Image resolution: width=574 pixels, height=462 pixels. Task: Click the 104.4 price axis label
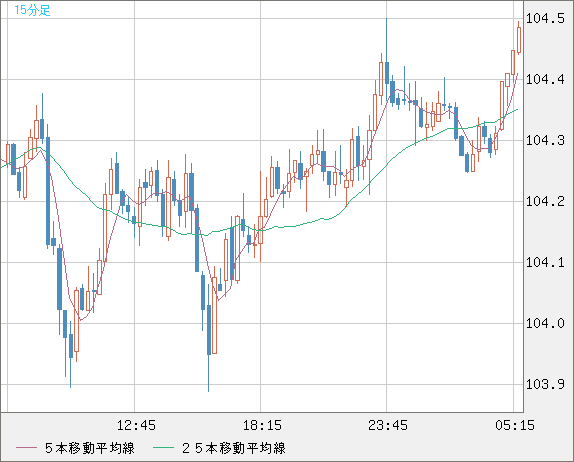click(x=545, y=79)
